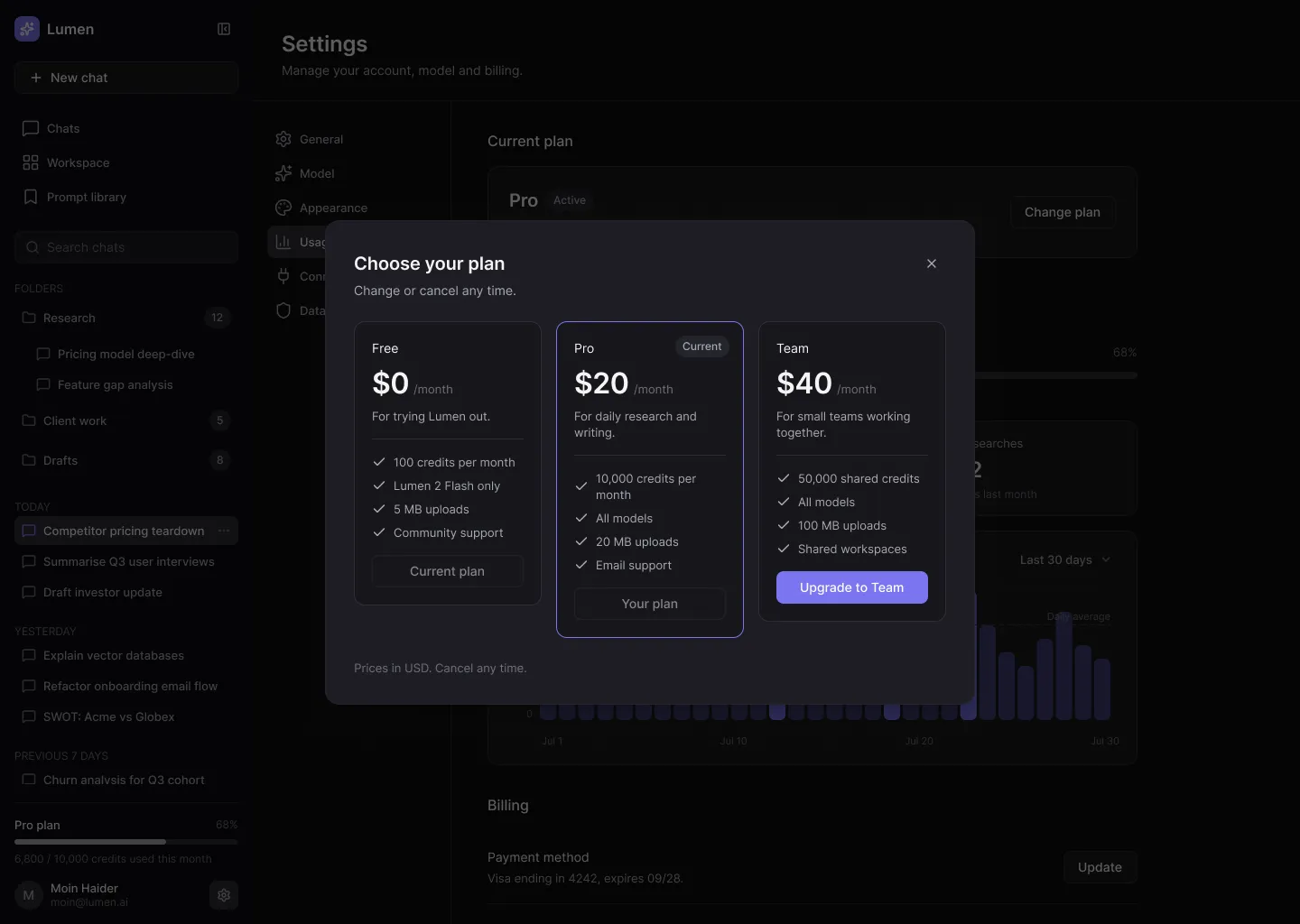The height and width of the screenshot is (924, 1300).
Task: Close the Choose your plan dialog
Action: coord(932,263)
